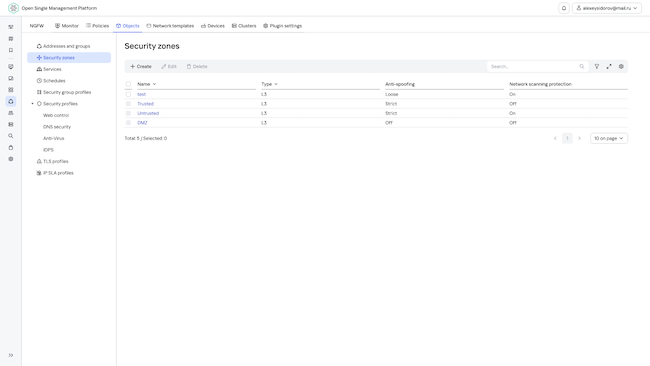
Task: Click the filter funnel icon in toolbar
Action: pos(597,66)
